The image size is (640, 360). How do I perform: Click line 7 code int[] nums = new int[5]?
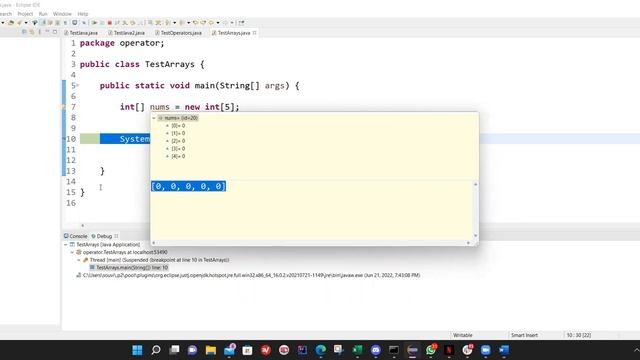pos(180,107)
